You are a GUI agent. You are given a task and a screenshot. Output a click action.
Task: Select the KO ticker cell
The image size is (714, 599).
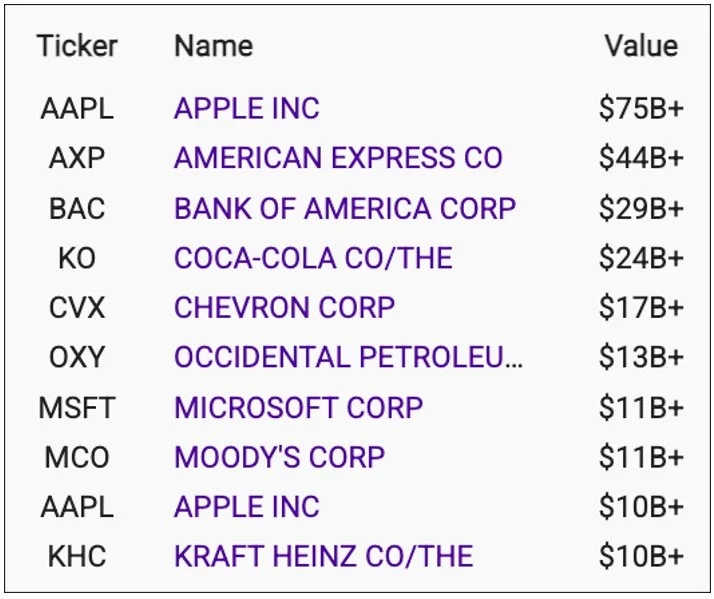coord(77,258)
